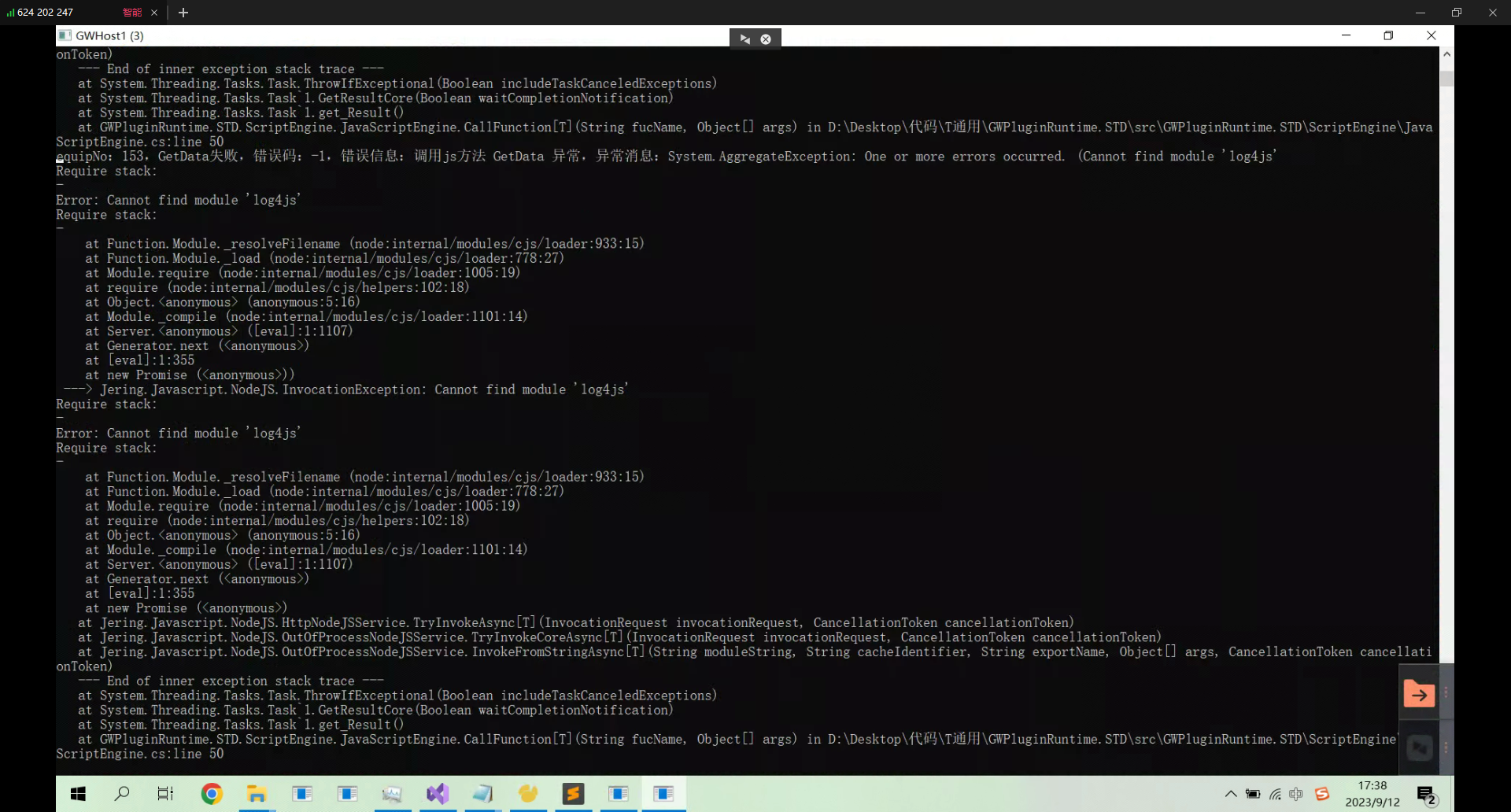
Task: Open the Windows Start menu
Action: coord(78,794)
